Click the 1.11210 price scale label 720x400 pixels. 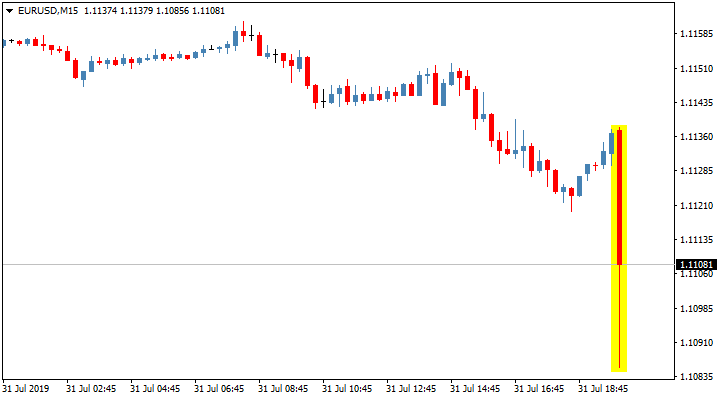697,205
